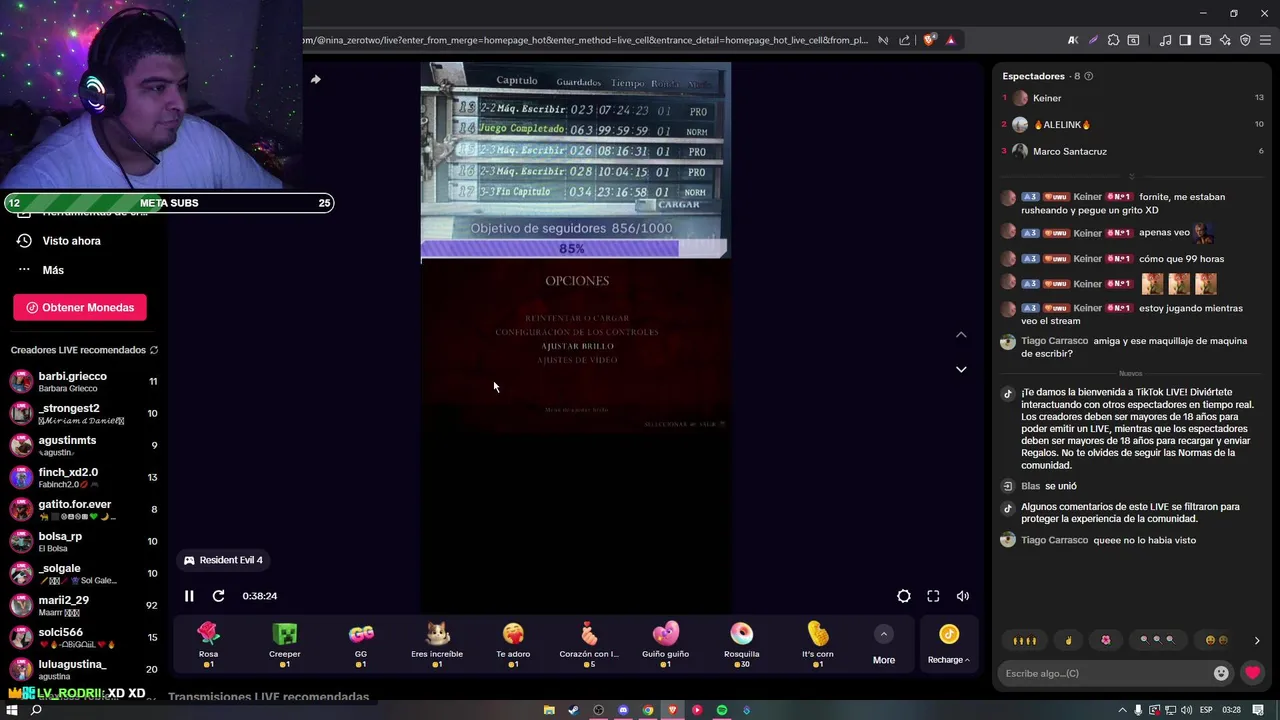Screen dimensions: 1280x720
Task: Send flower quick emoji reaction
Action: click(x=1106, y=640)
